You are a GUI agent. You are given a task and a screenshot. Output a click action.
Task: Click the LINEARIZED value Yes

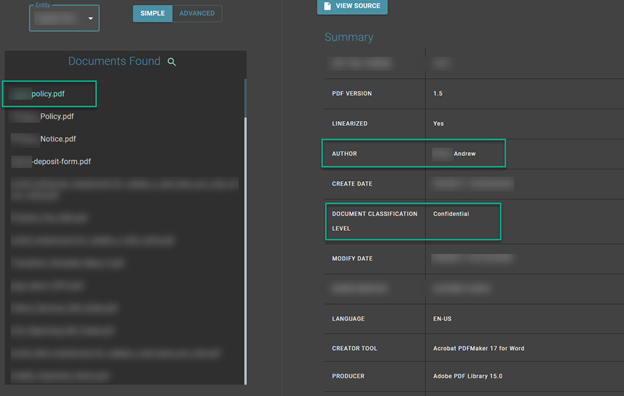pyautogui.click(x=438, y=124)
